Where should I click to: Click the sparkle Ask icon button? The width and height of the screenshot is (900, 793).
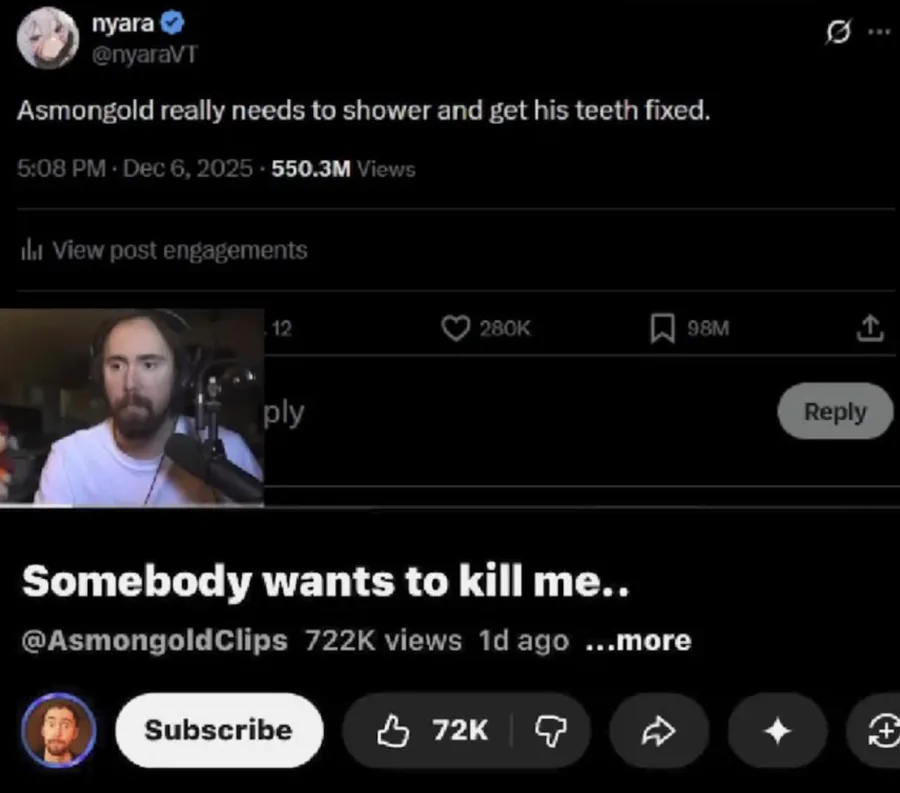click(x=777, y=731)
